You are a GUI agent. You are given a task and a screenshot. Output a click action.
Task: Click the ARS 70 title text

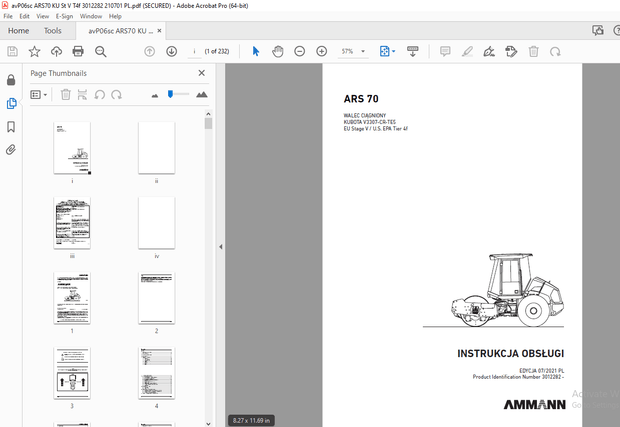pos(361,99)
